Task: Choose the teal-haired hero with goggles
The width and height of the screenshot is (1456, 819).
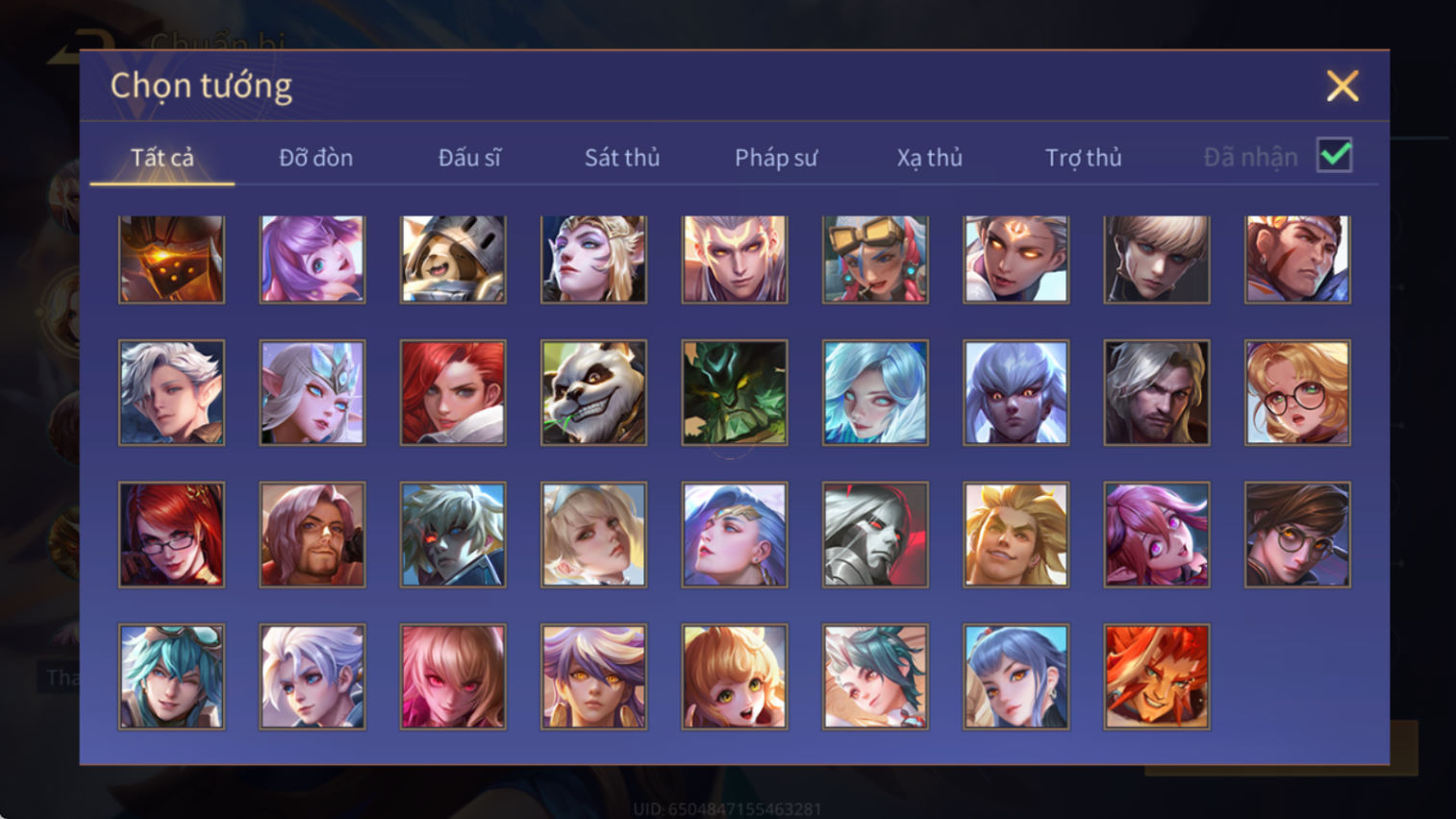Action: coord(171,677)
